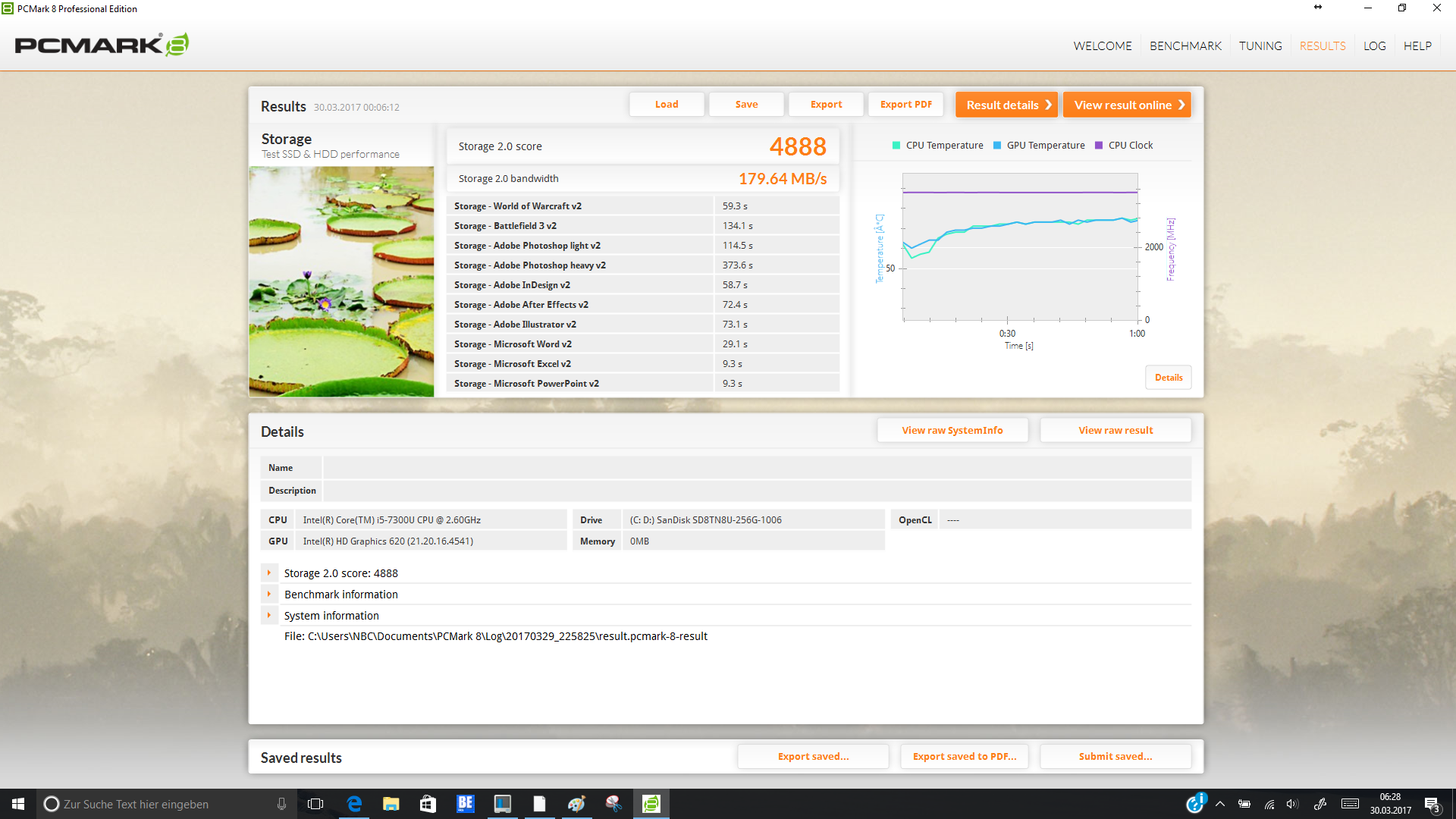The width and height of the screenshot is (1456, 819).
Task: Click View raw SystemInfo button
Action: [x=952, y=430]
